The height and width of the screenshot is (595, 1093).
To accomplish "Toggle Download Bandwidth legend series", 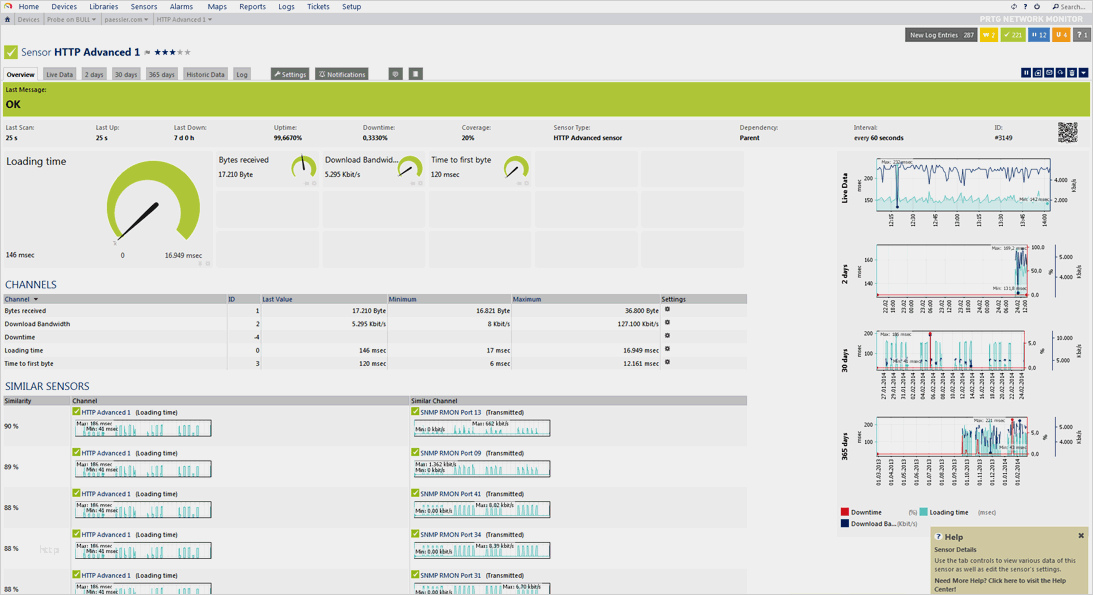I will 872,524.
